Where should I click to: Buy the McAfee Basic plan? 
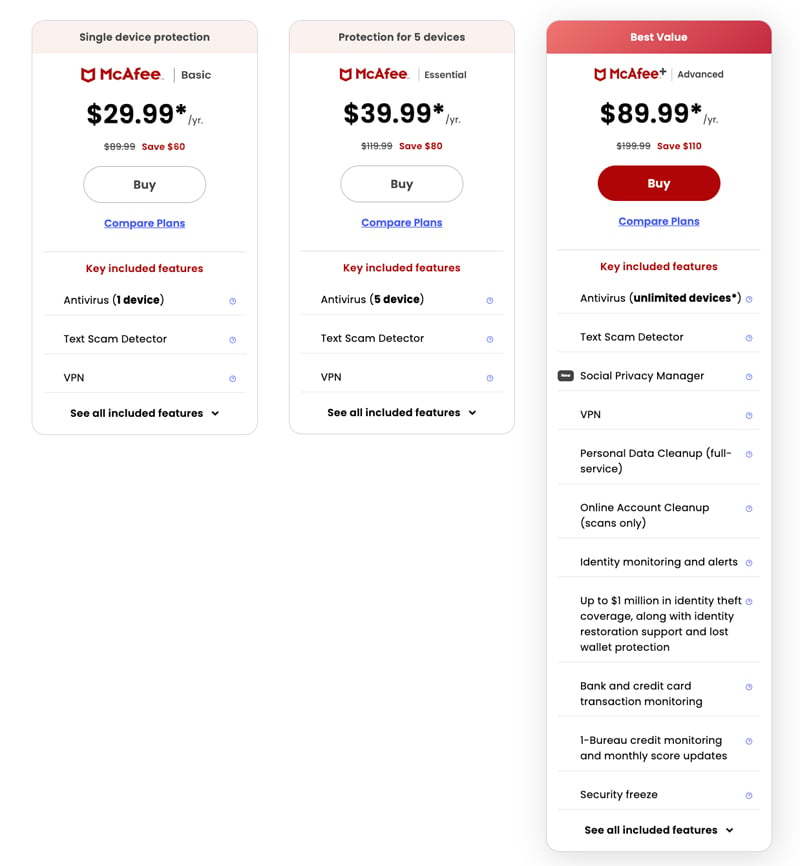pos(145,185)
